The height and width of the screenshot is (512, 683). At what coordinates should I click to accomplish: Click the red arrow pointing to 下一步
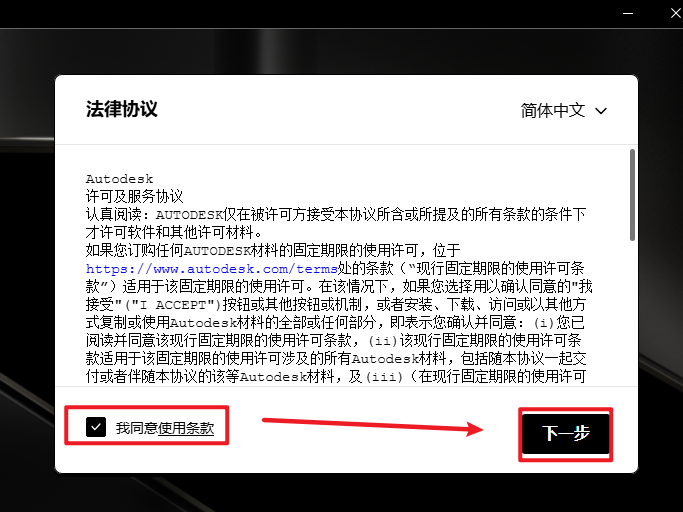point(372,426)
